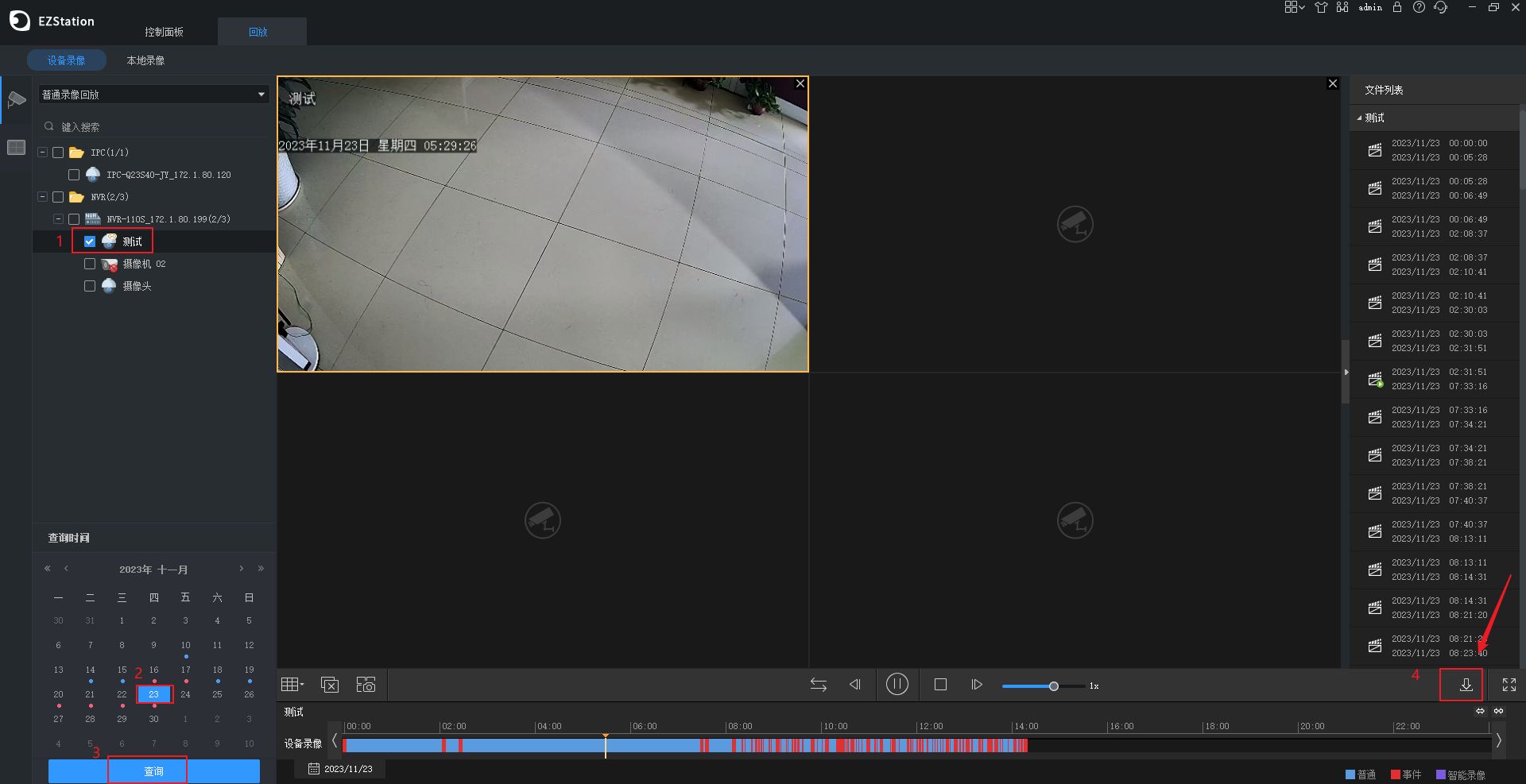The width and height of the screenshot is (1526, 784).
Task: Go to next month in calendar
Action: pos(241,569)
